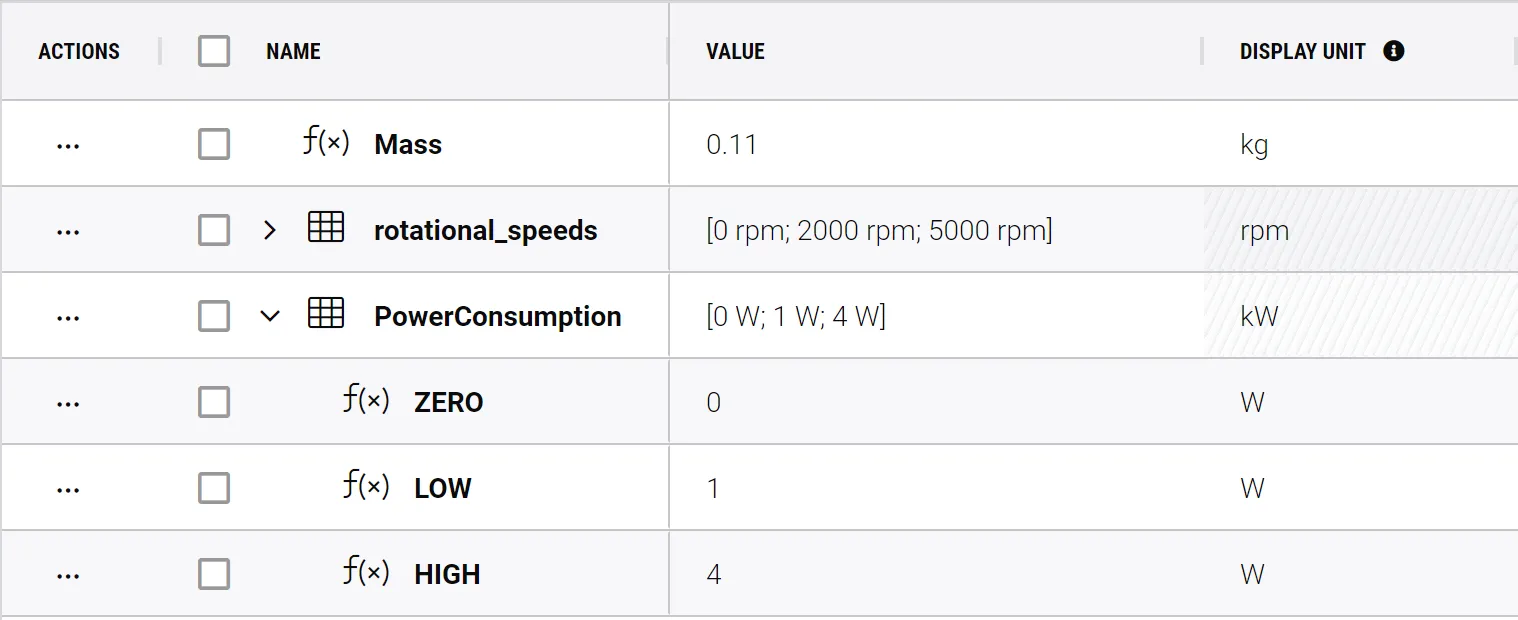Click the function icon next to HIGH

tap(366, 573)
